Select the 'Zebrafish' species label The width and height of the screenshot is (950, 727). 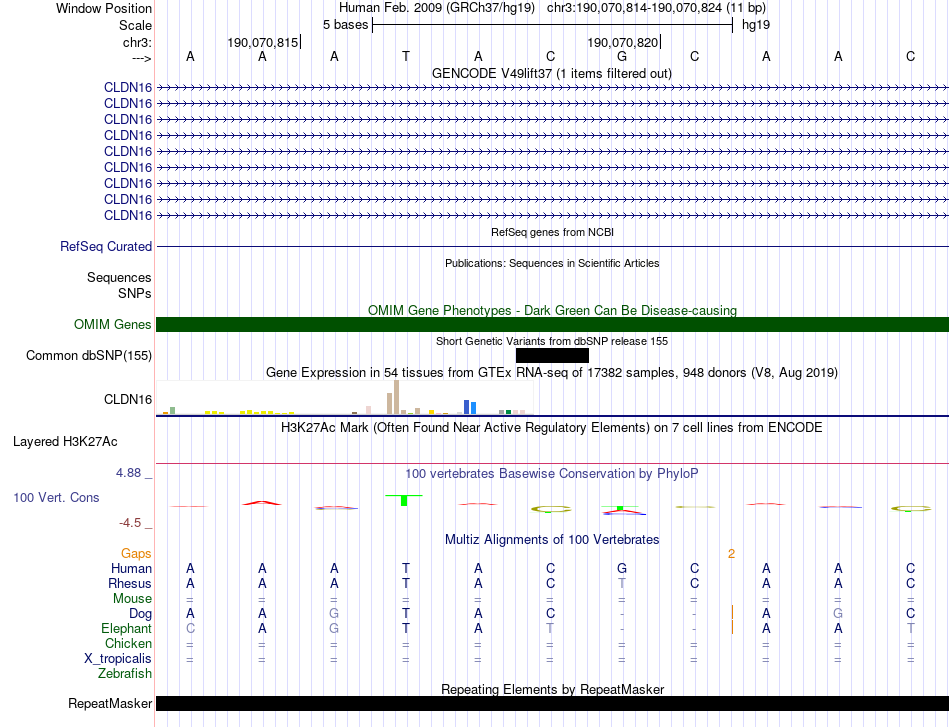[125, 673]
